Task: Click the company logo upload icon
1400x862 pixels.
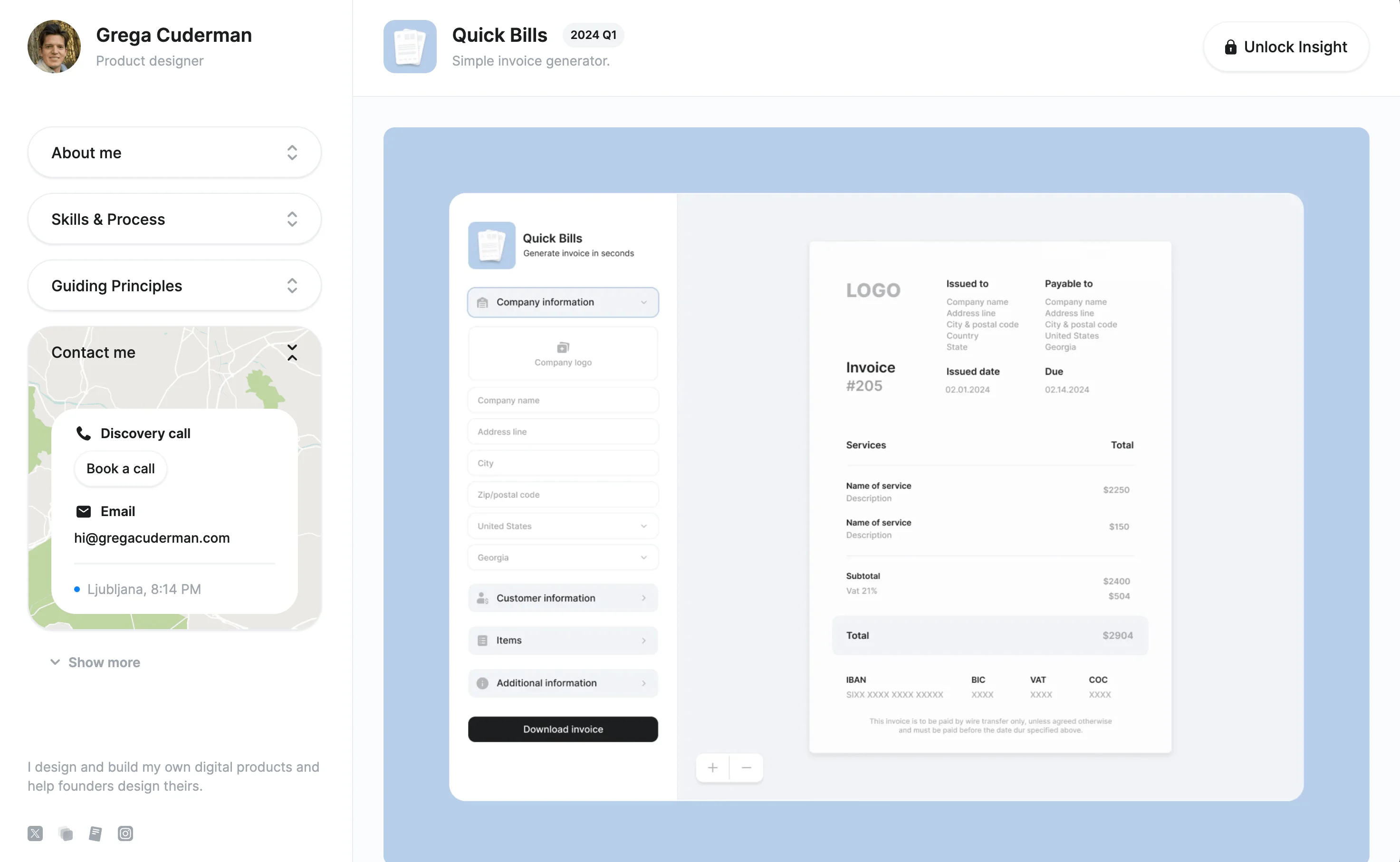Action: [562, 347]
